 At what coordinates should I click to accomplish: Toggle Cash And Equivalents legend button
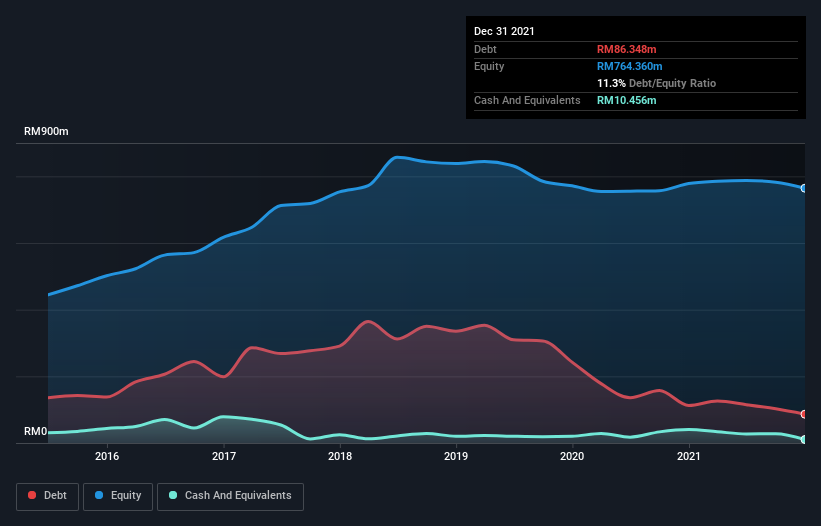230,496
